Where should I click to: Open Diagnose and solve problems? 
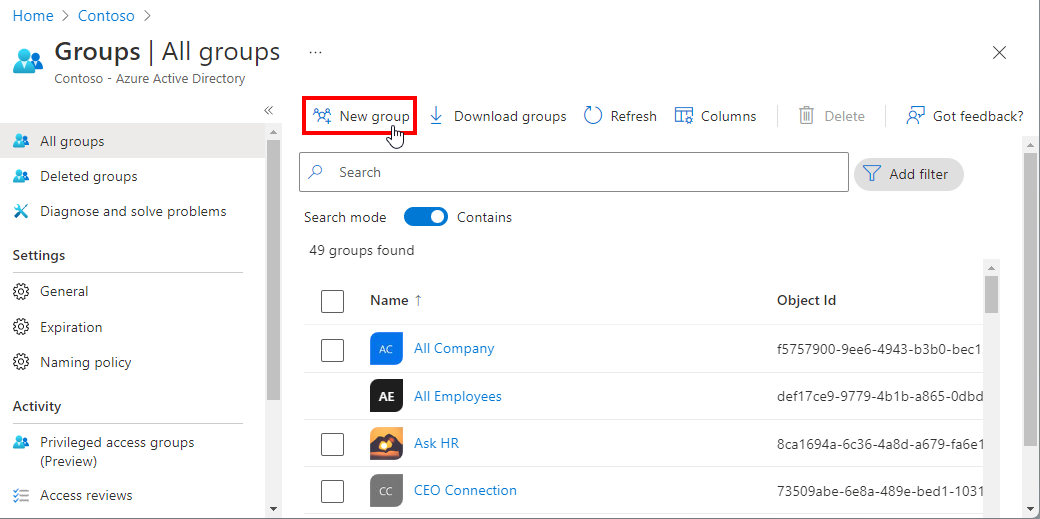tap(133, 211)
